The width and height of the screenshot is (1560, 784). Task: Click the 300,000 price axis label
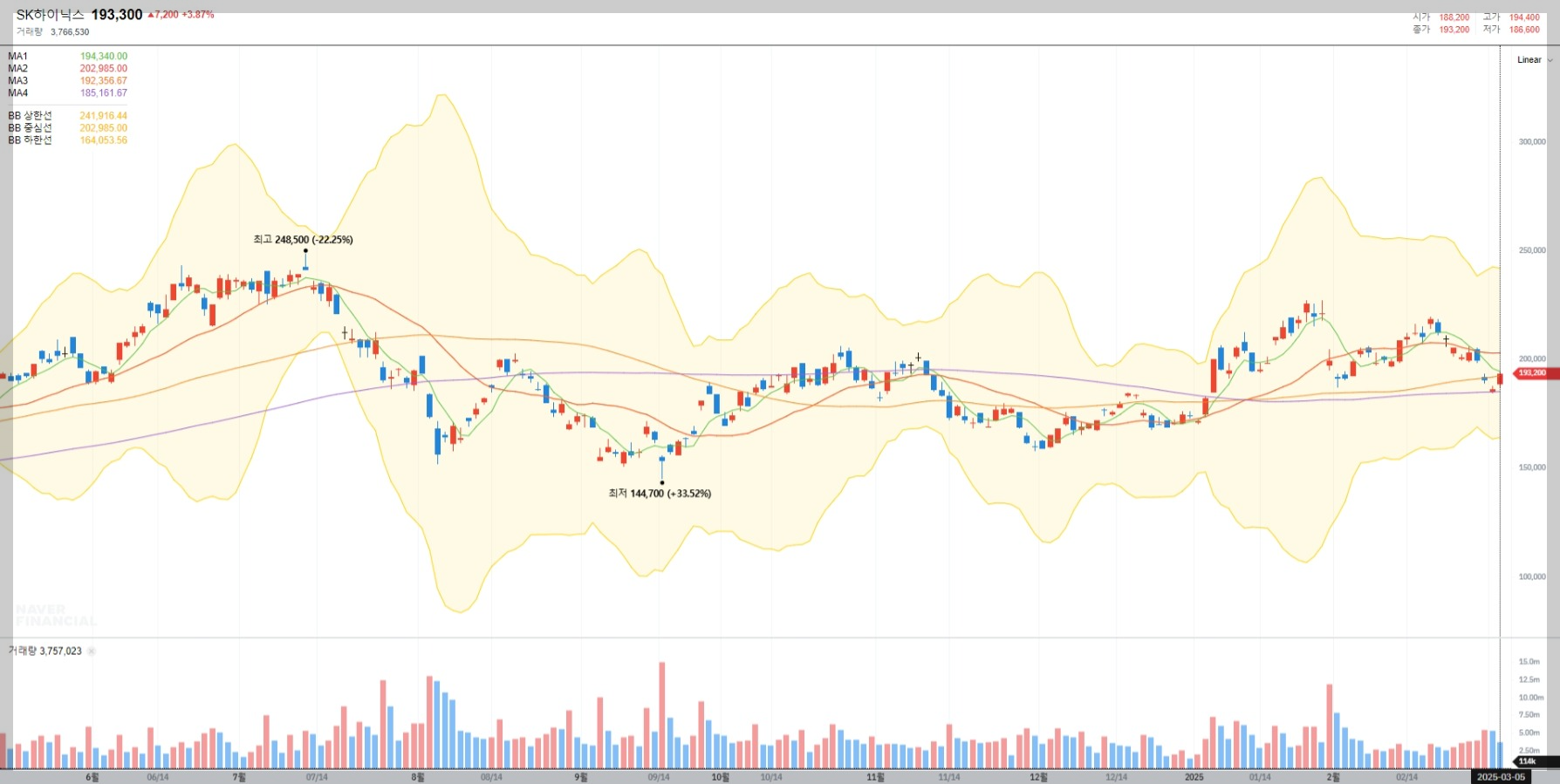tap(1531, 141)
